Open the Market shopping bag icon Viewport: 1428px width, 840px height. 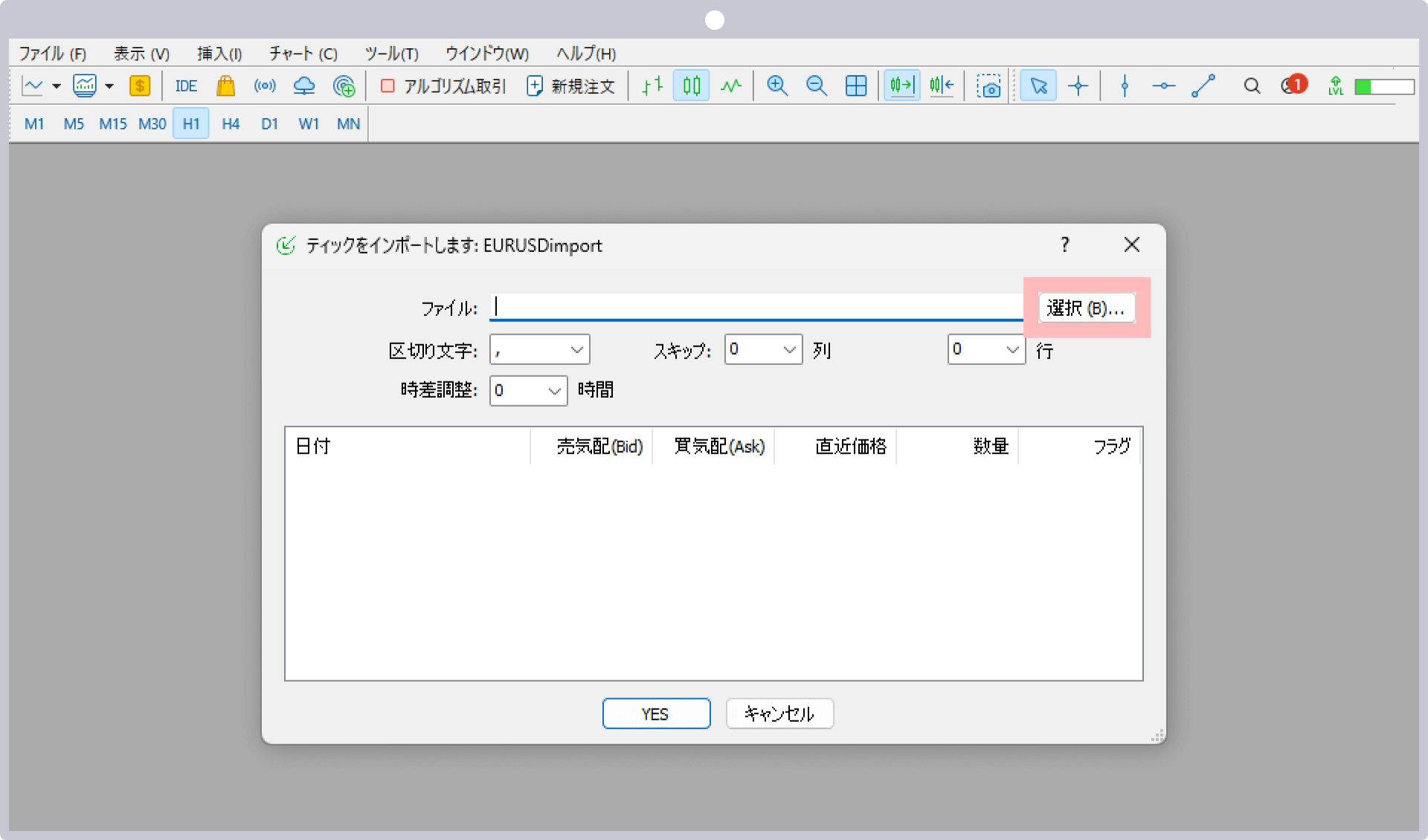point(226,86)
